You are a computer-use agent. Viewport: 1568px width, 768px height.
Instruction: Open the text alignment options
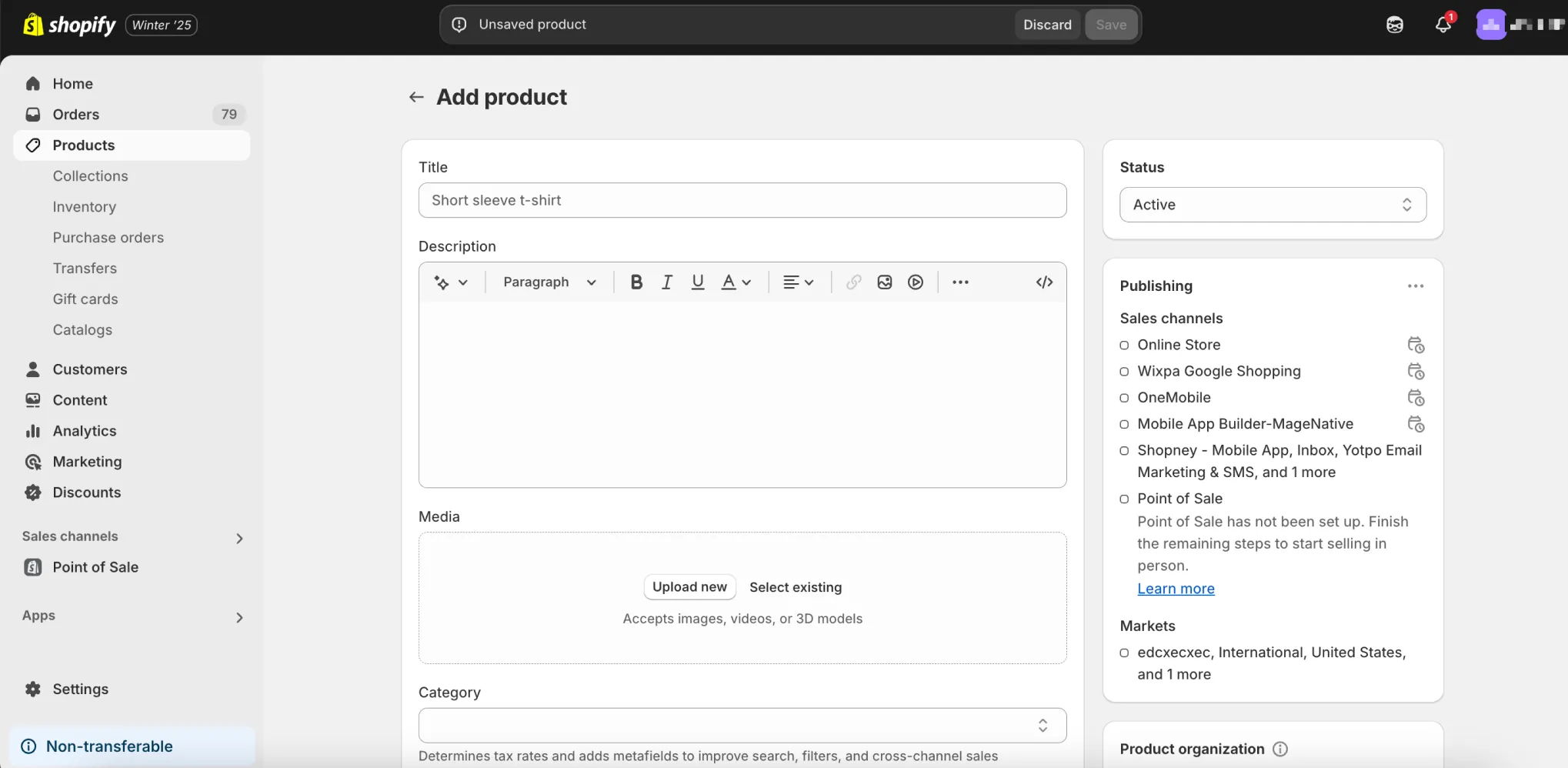click(798, 282)
